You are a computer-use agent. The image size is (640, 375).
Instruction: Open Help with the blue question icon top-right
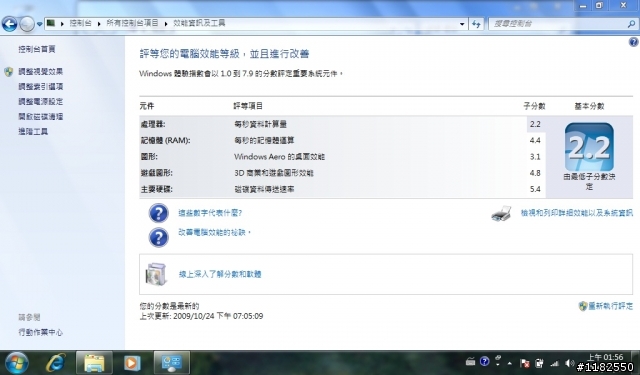(x=633, y=42)
